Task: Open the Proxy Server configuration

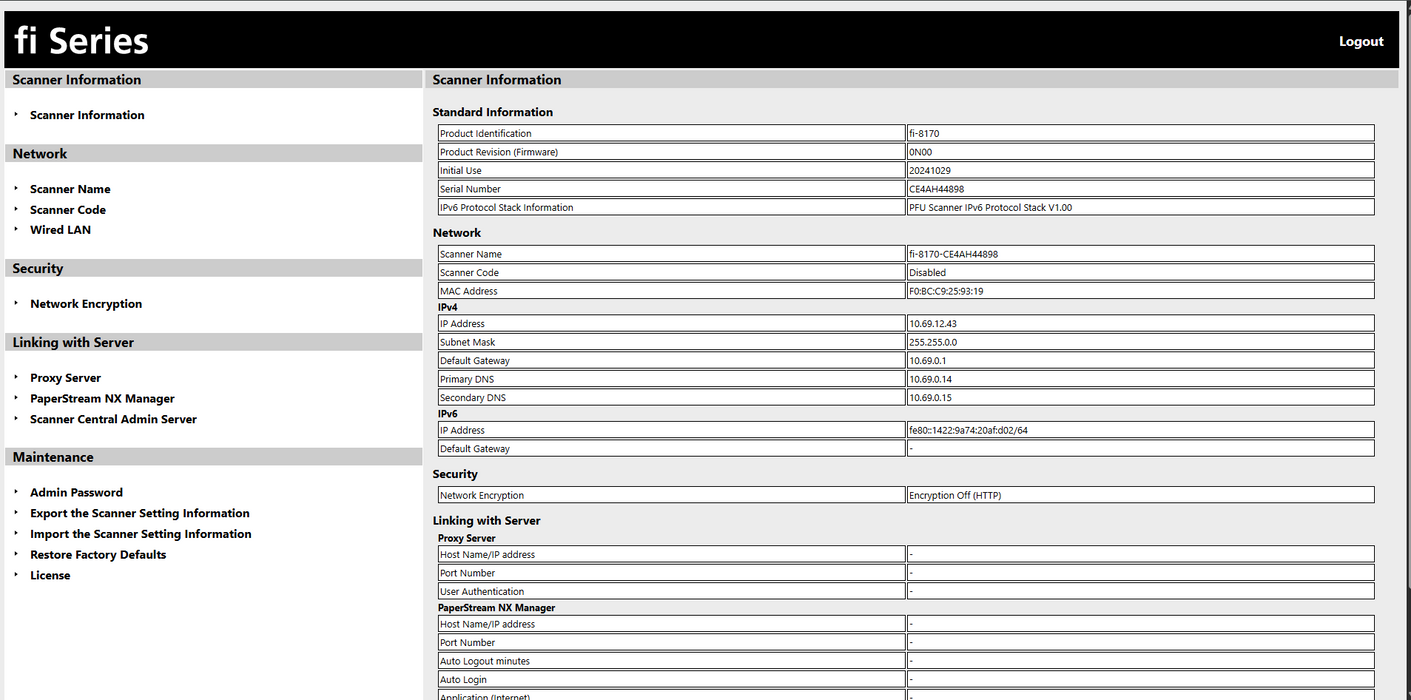Action: point(65,378)
